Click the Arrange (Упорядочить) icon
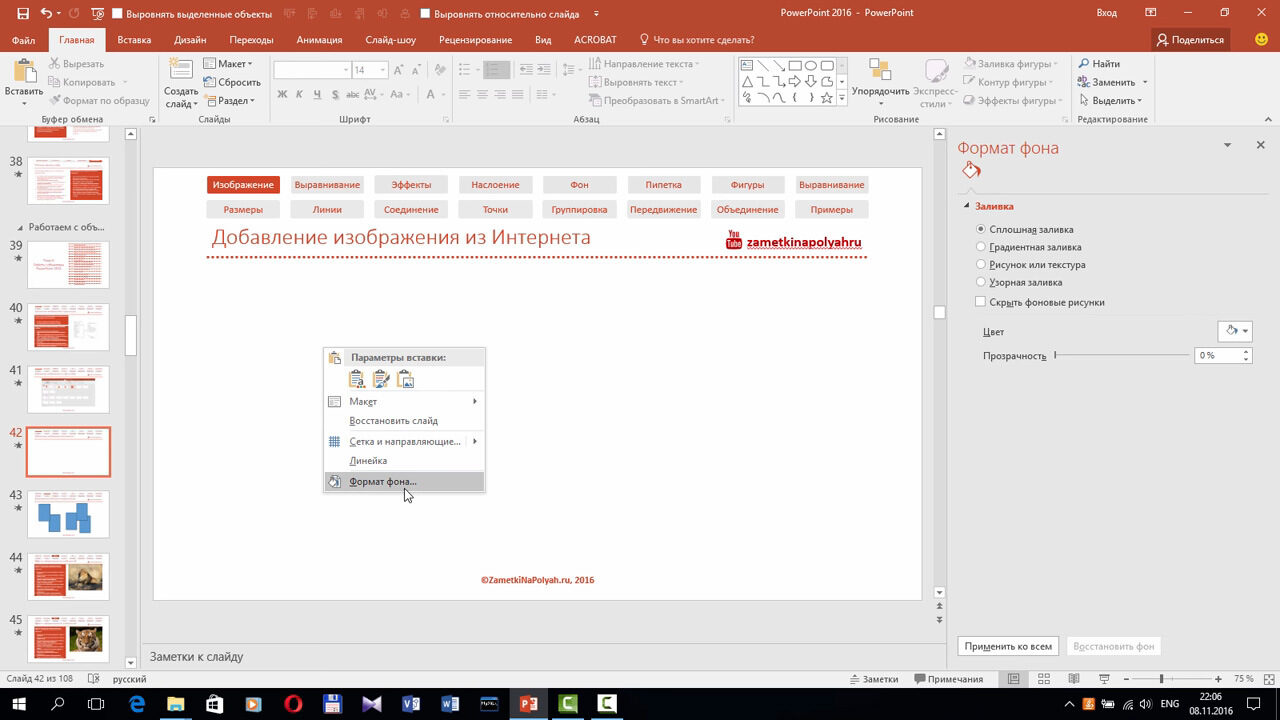This screenshot has height=720, width=1280. click(880, 70)
